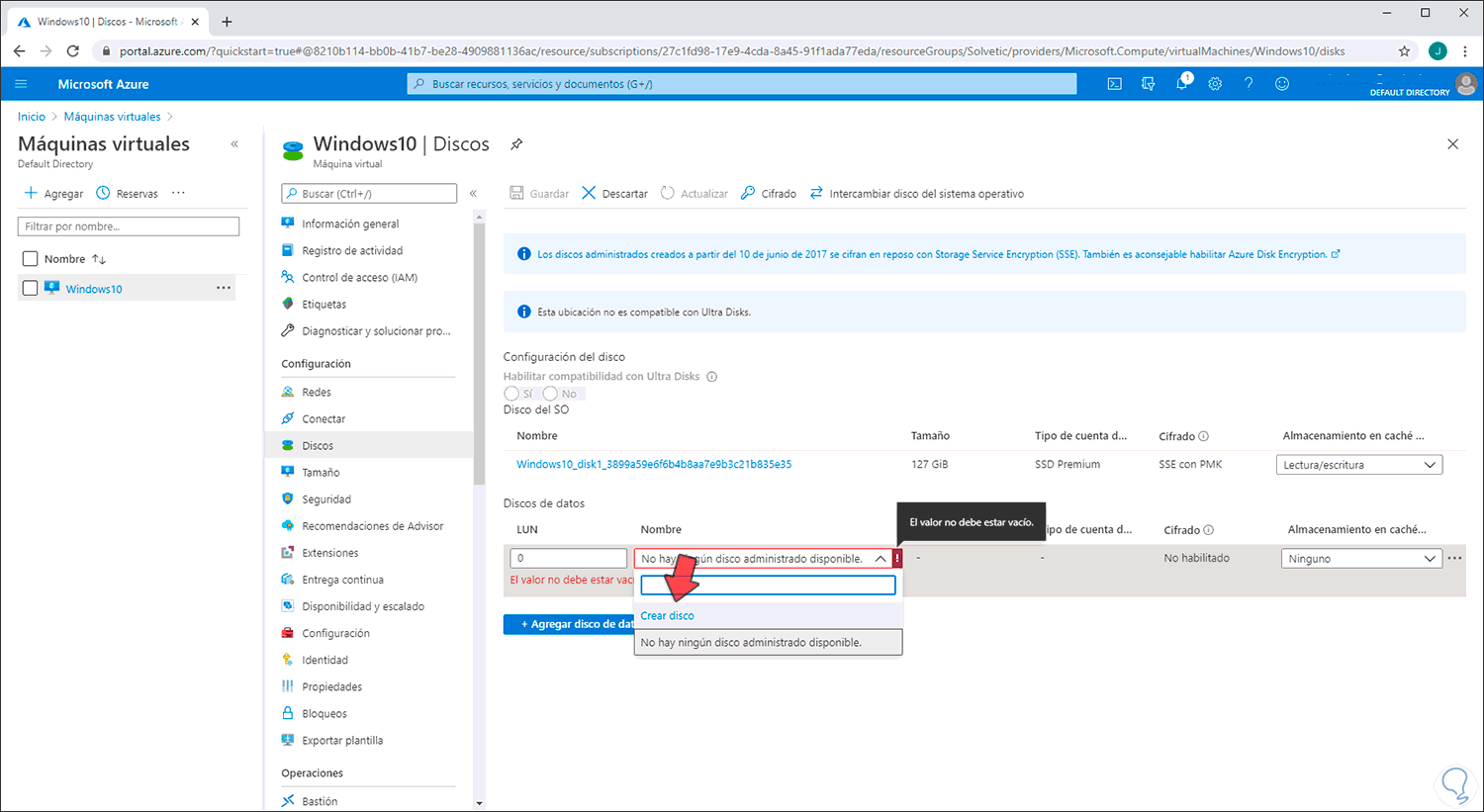Click the LUN number field
This screenshot has height=812, width=1484.
pyautogui.click(x=569, y=558)
